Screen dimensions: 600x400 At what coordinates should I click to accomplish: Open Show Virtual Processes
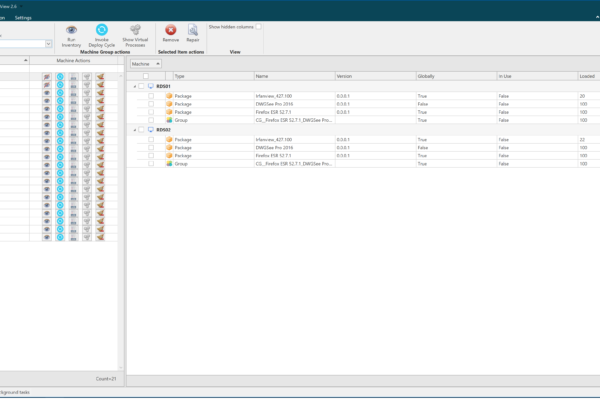point(135,32)
